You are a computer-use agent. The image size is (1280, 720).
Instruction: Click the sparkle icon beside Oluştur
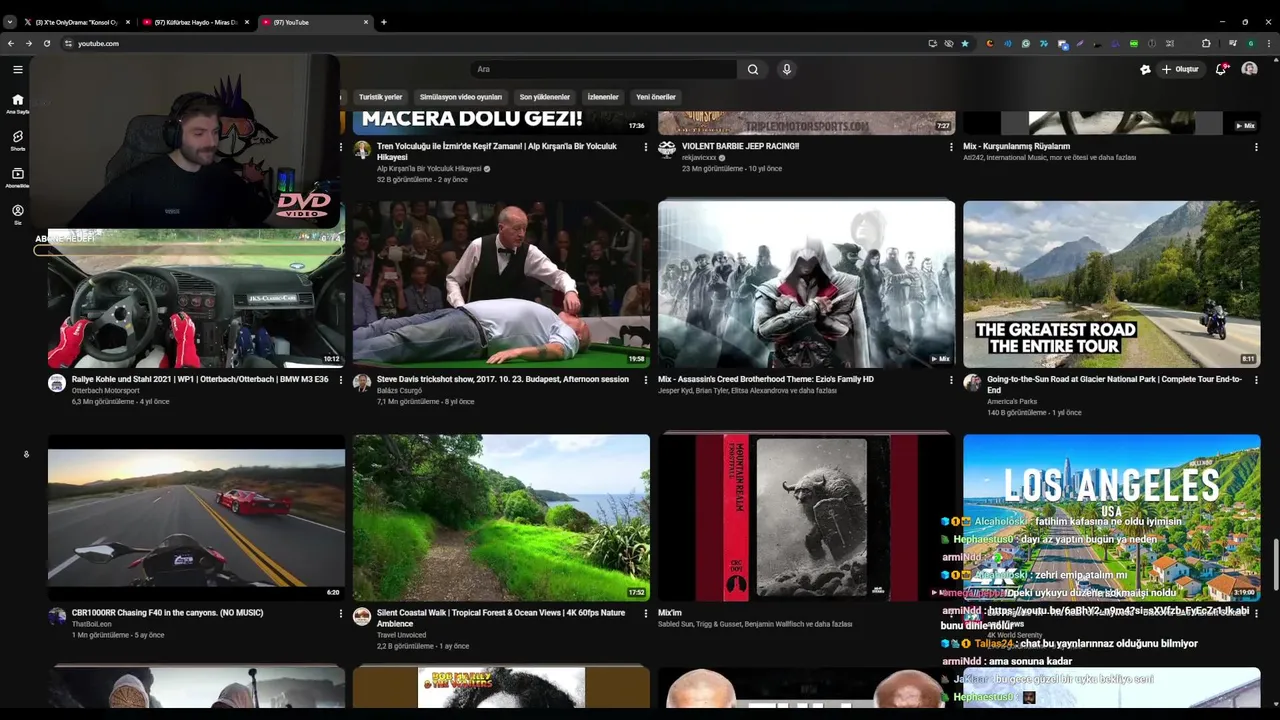(x=1145, y=69)
